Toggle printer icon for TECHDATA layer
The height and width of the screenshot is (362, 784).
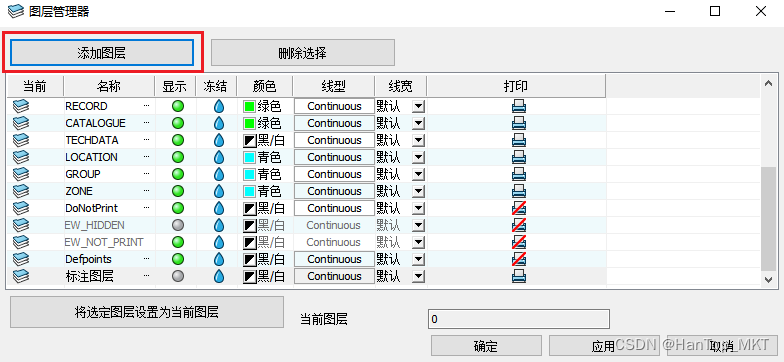pos(519,140)
